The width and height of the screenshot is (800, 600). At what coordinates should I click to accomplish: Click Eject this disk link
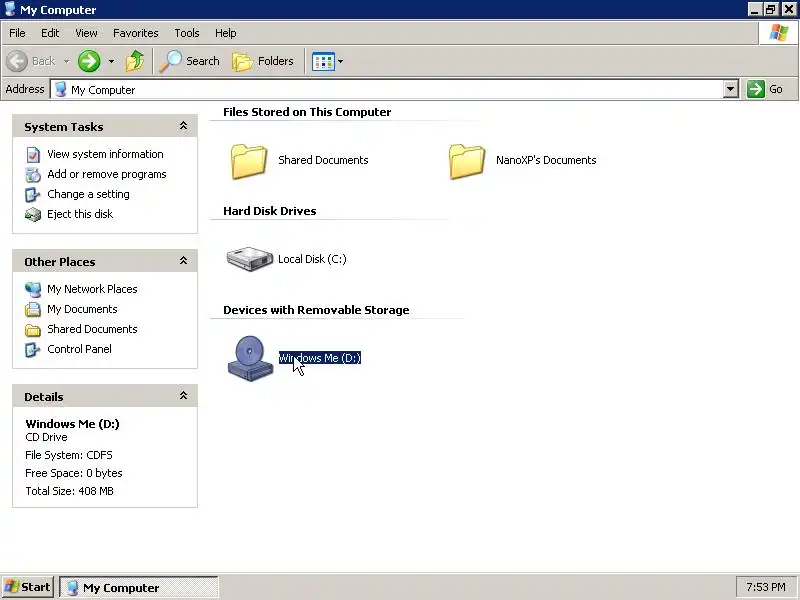coord(80,214)
